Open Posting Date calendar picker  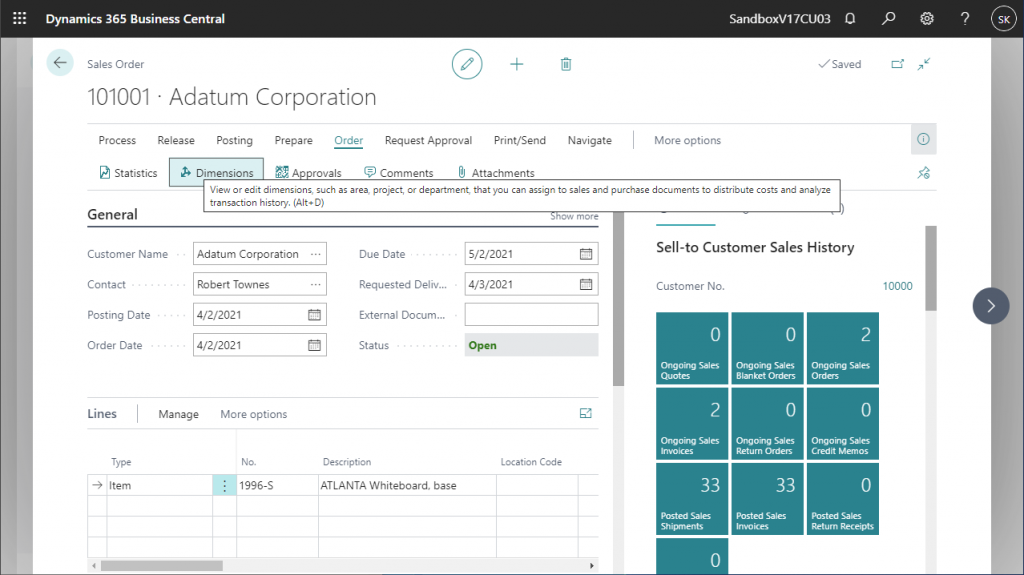pyautogui.click(x=314, y=315)
